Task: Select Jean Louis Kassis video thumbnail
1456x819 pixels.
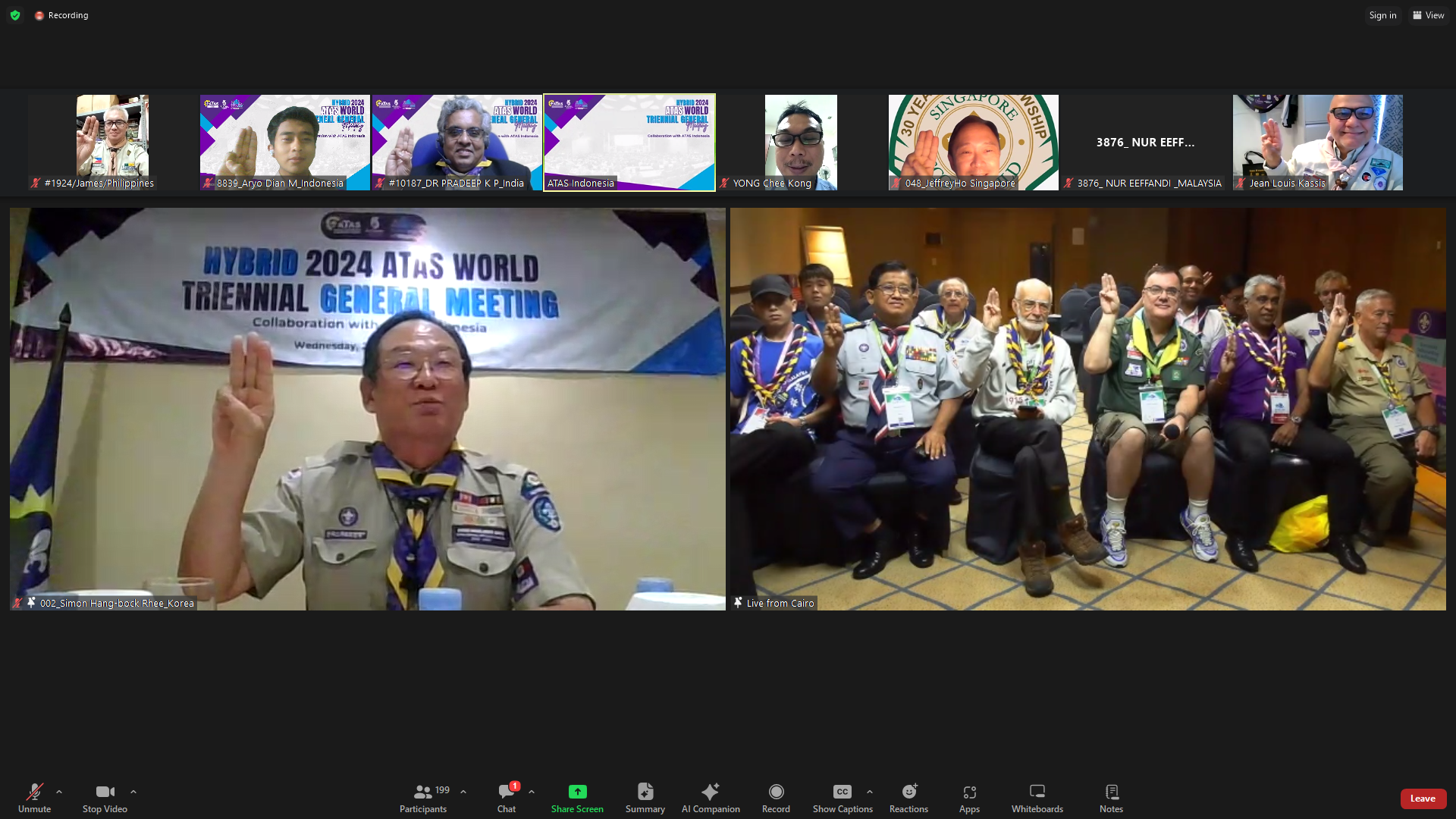Action: (1317, 143)
